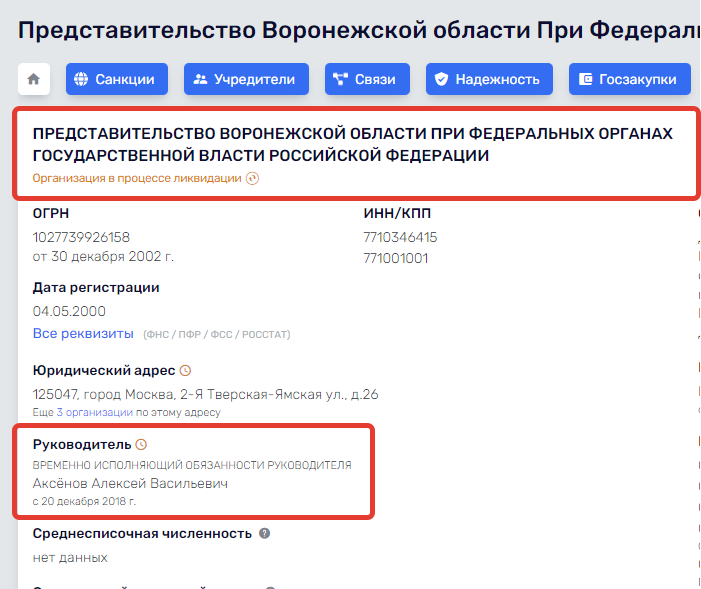Image resolution: width=701 pixels, height=589 pixels.
Task: Select the KPP value 771001001
Action: [x=396, y=258]
